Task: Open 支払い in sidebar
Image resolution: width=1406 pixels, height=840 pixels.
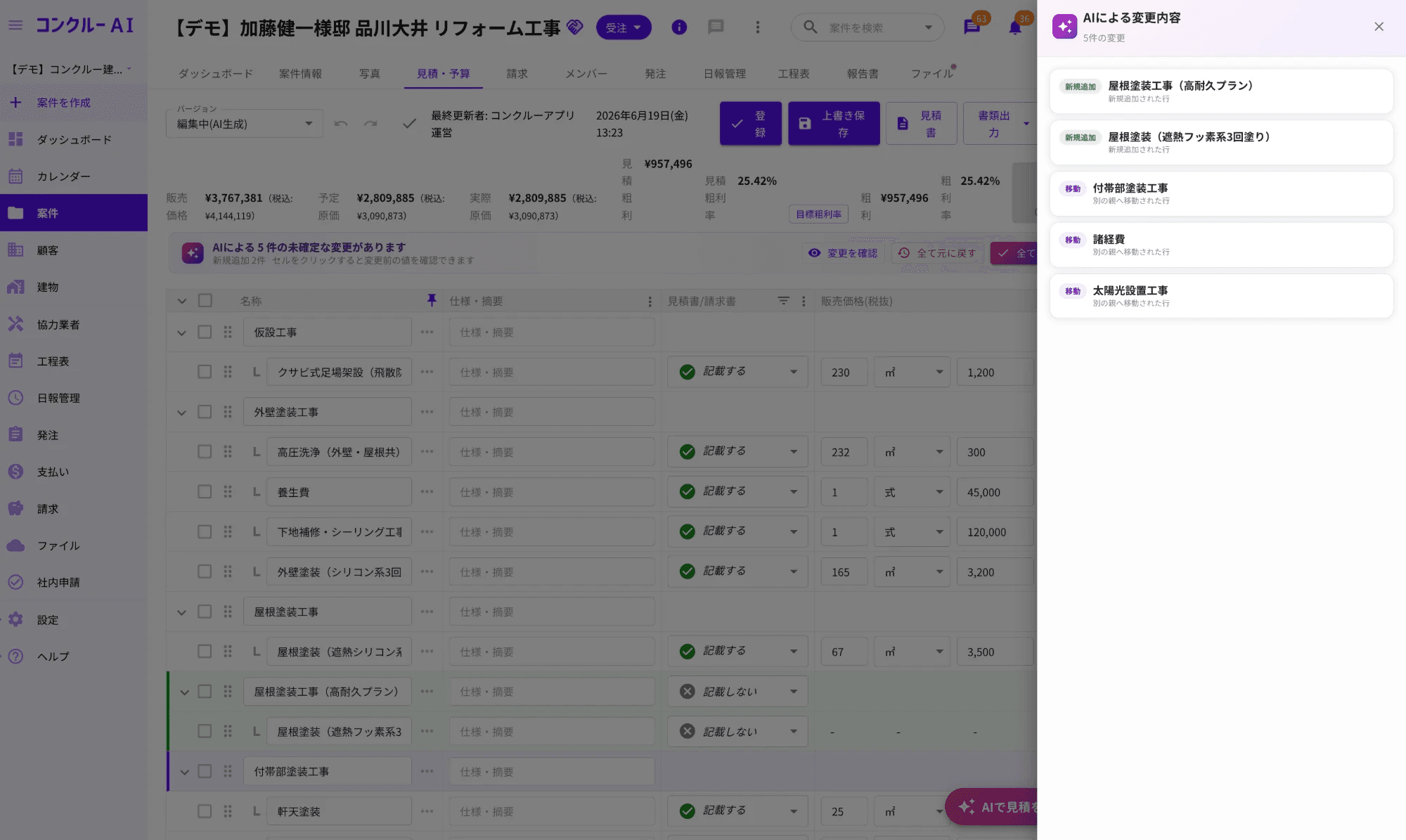Action: (x=74, y=472)
